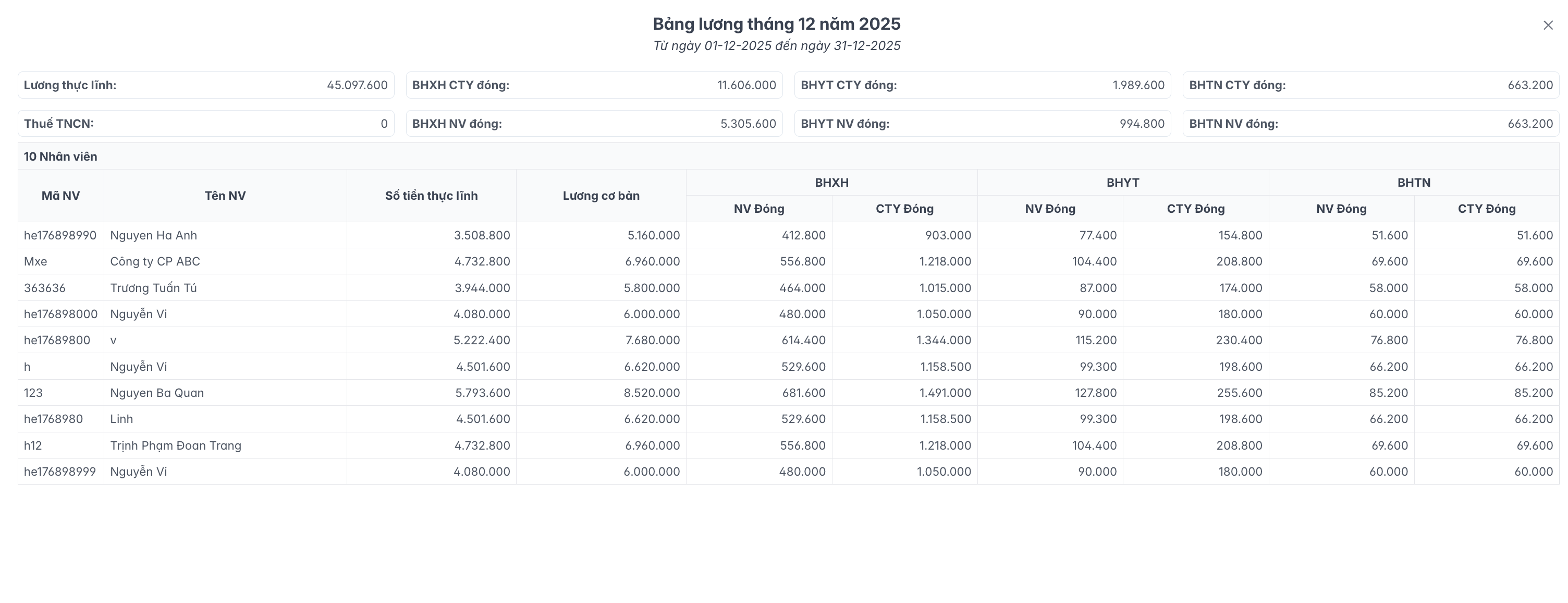Click the "Lương thực lĩnh" summary card
Image resolution: width=1568 pixels, height=603 pixels.
(x=206, y=85)
